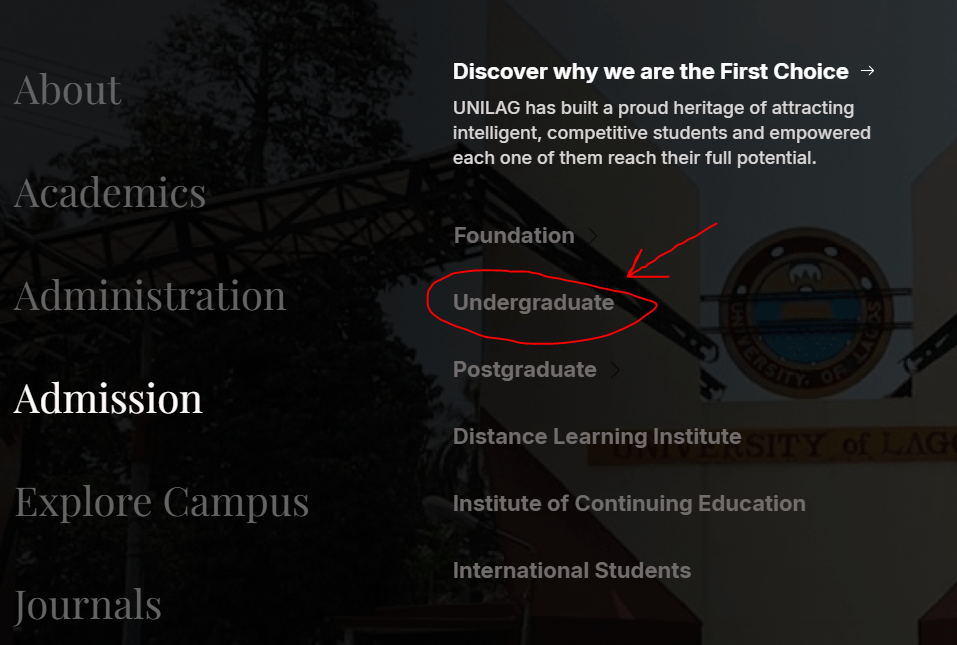
Task: Click the Foundation link
Action: [513, 236]
